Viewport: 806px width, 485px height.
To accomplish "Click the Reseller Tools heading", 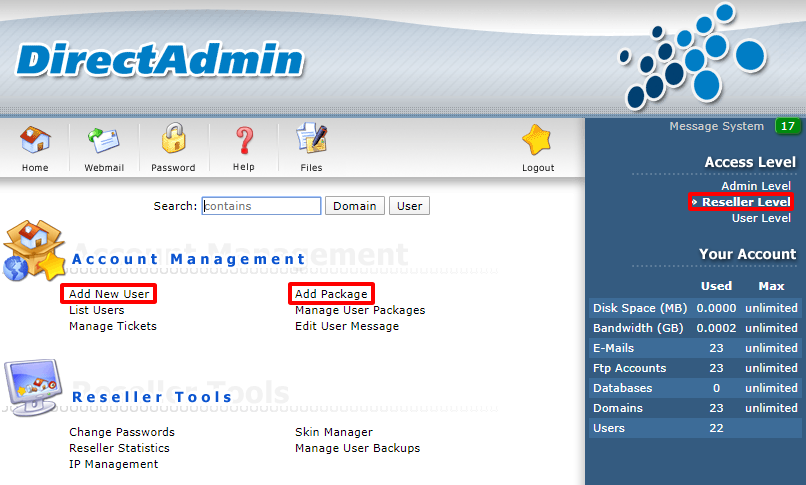I will click(x=152, y=397).
